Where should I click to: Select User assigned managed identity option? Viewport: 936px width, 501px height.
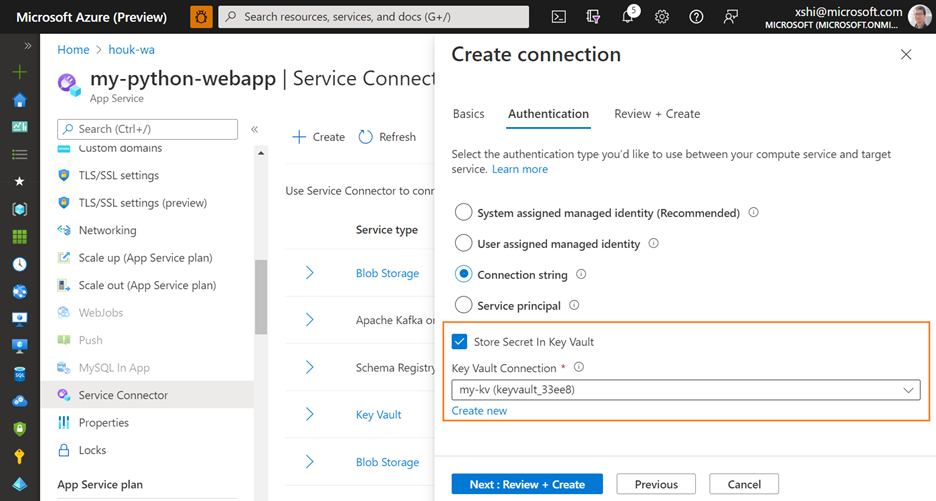[463, 244]
